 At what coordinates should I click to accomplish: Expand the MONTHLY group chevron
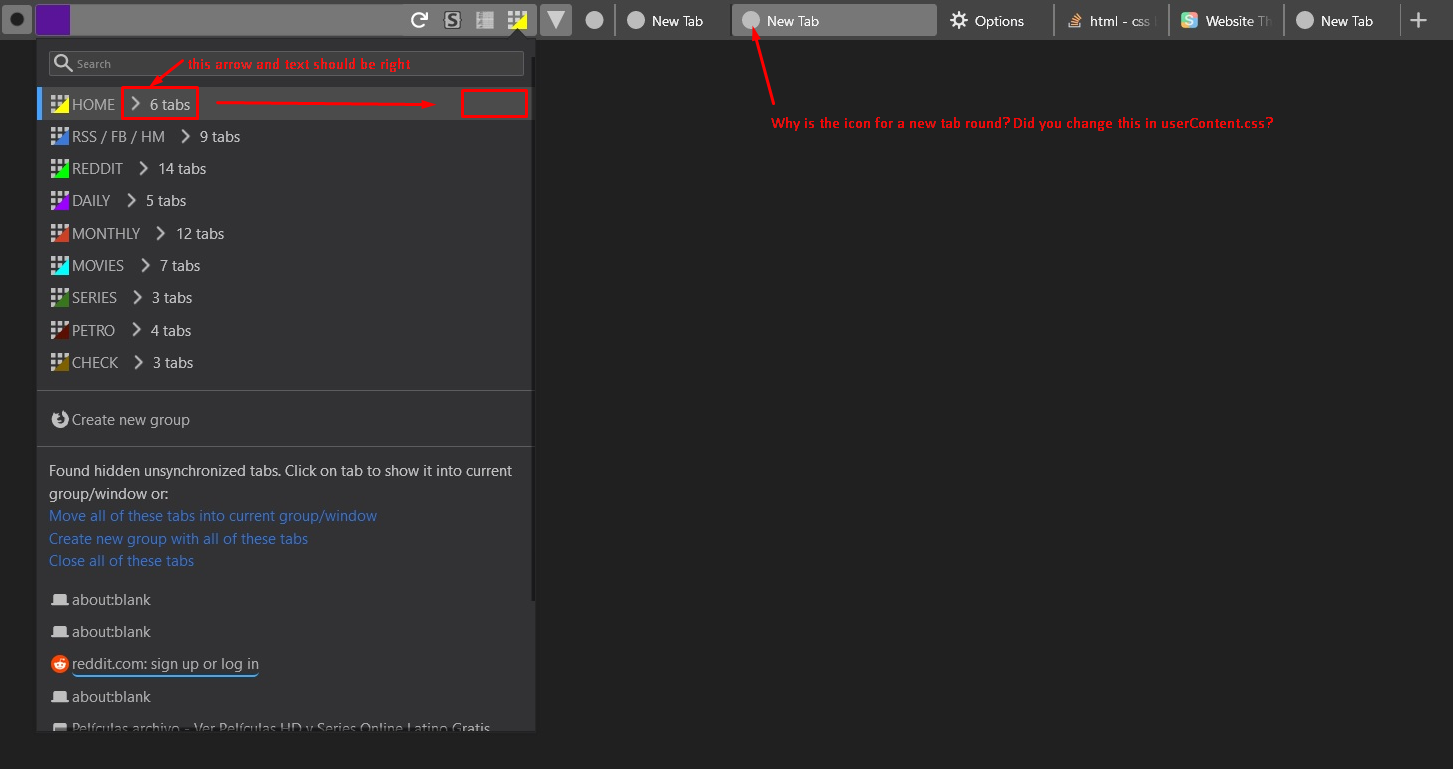(161, 233)
